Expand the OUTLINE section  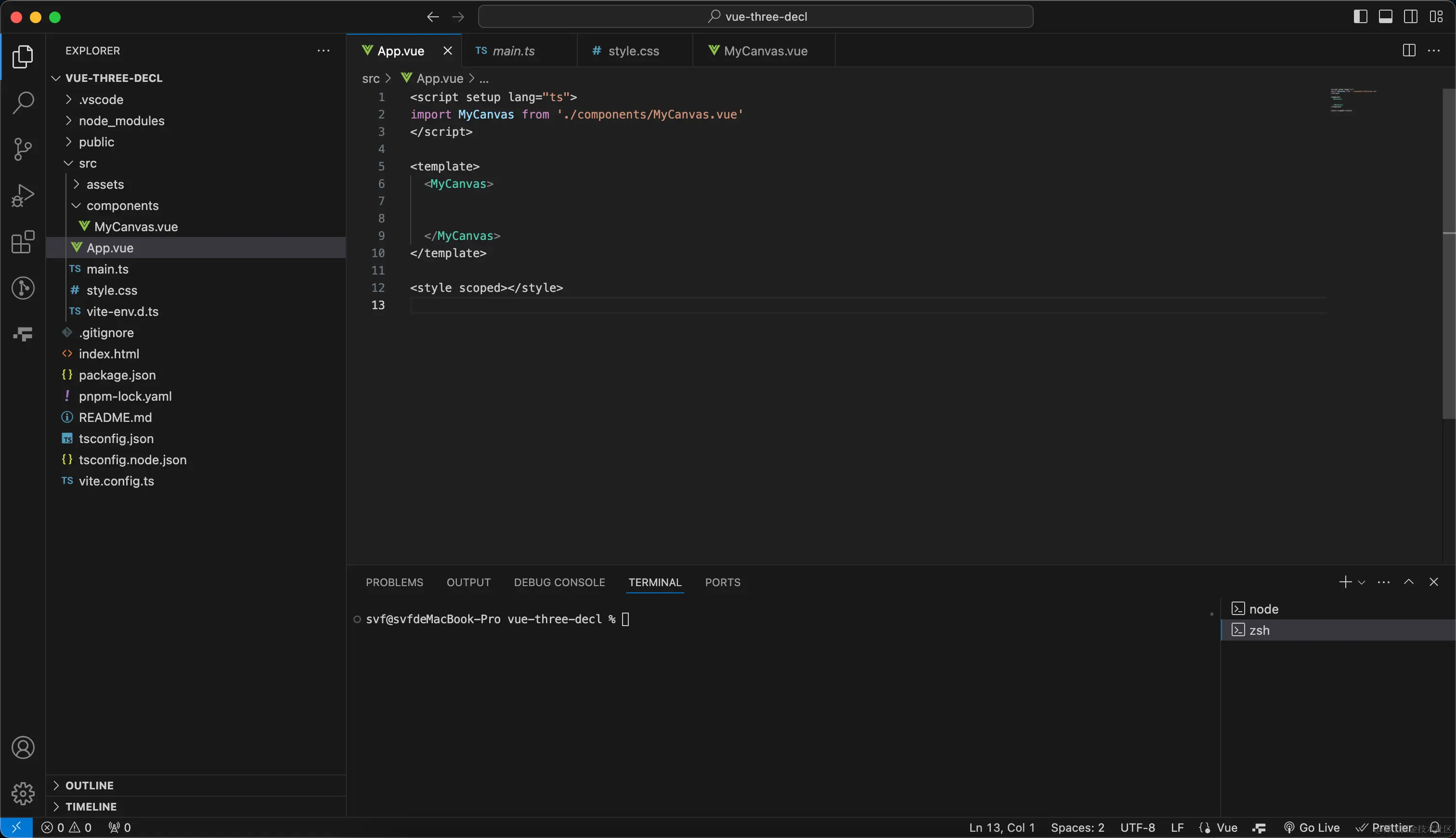pos(89,785)
